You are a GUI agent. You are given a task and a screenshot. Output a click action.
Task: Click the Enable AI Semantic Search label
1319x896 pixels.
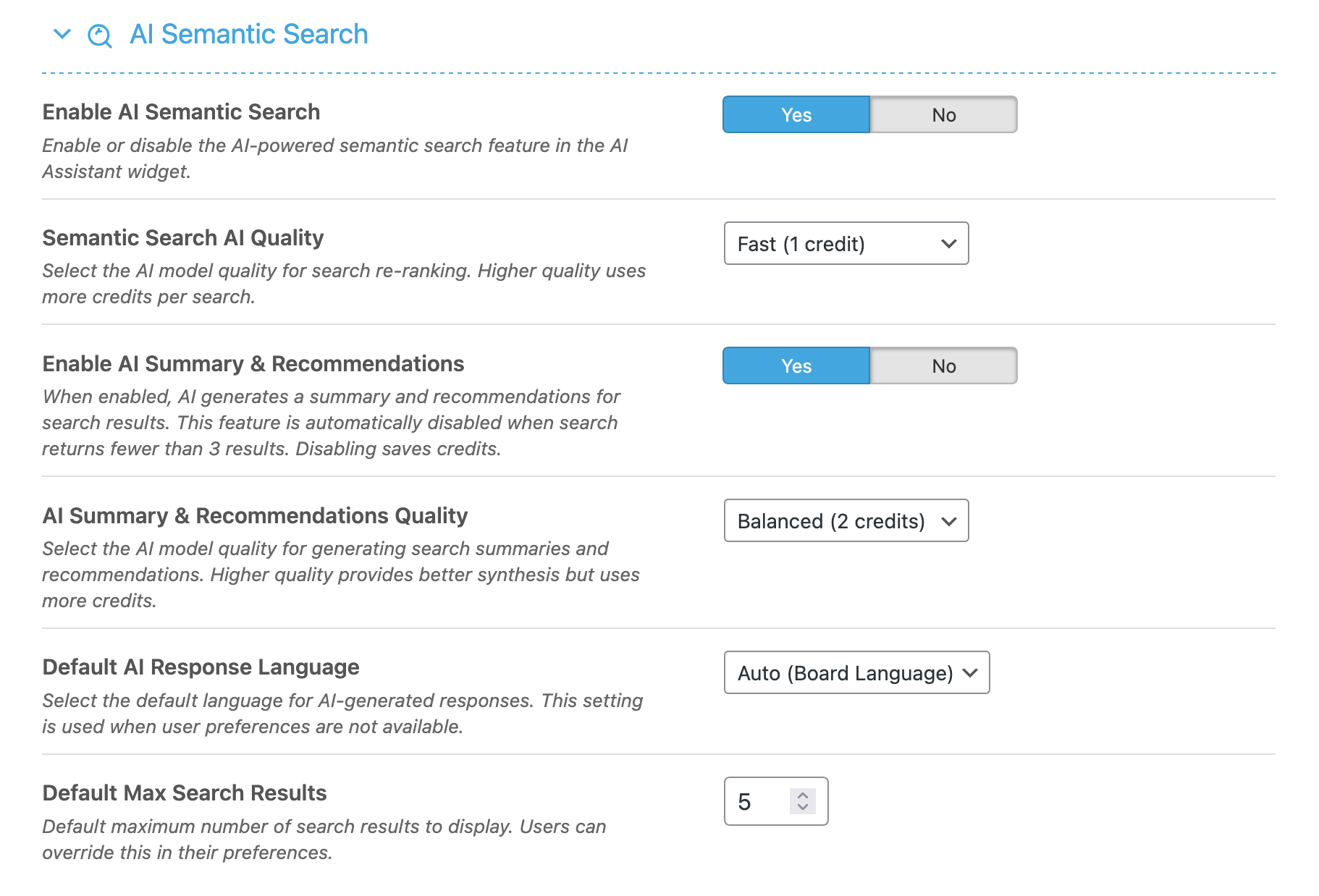182,112
